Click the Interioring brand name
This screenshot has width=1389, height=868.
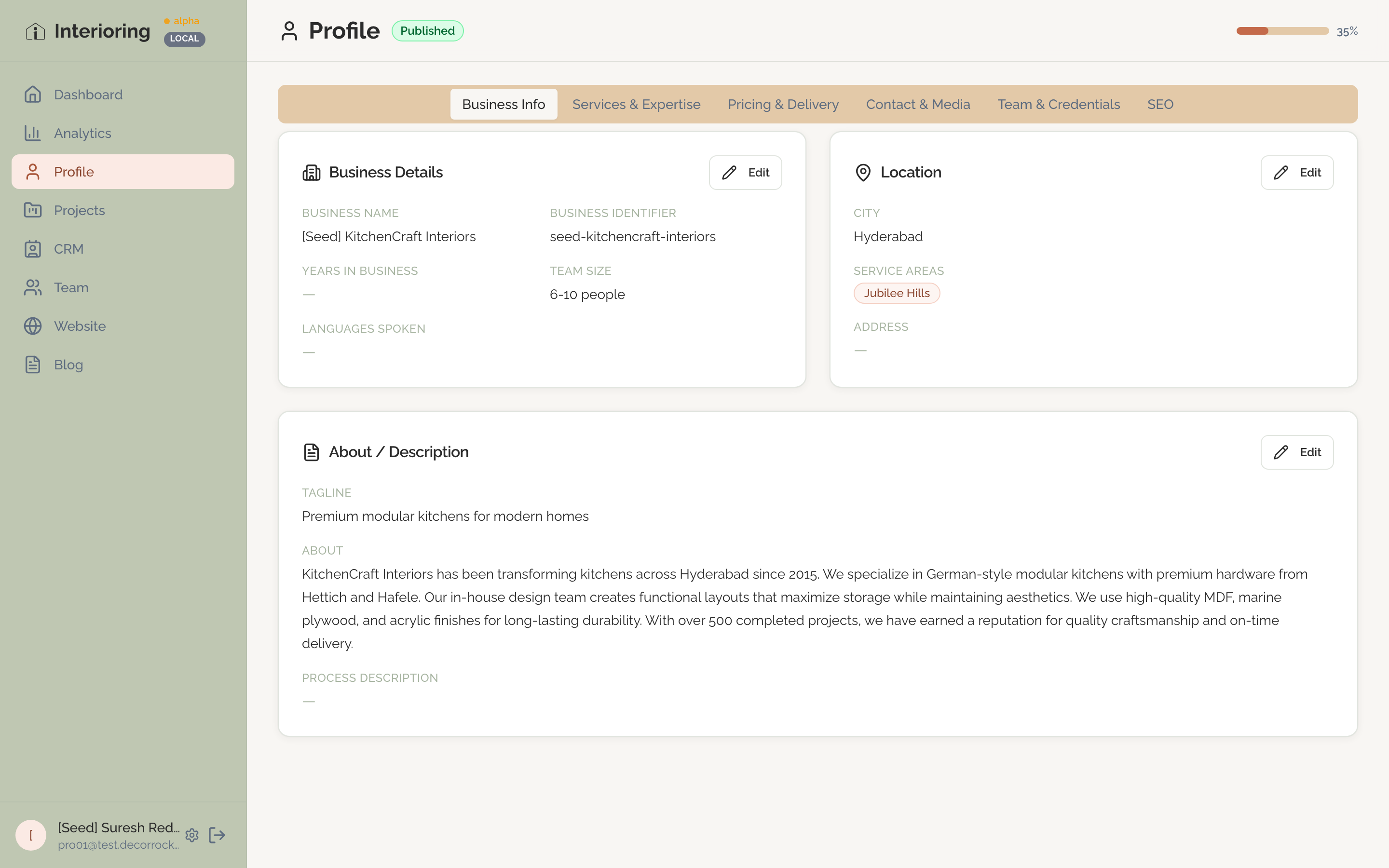102,31
